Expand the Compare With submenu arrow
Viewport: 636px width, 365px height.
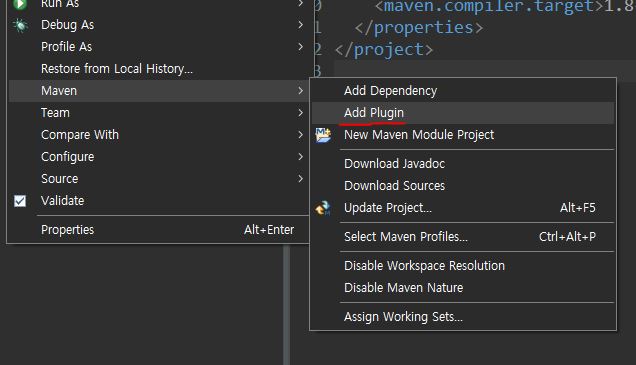click(x=301, y=134)
